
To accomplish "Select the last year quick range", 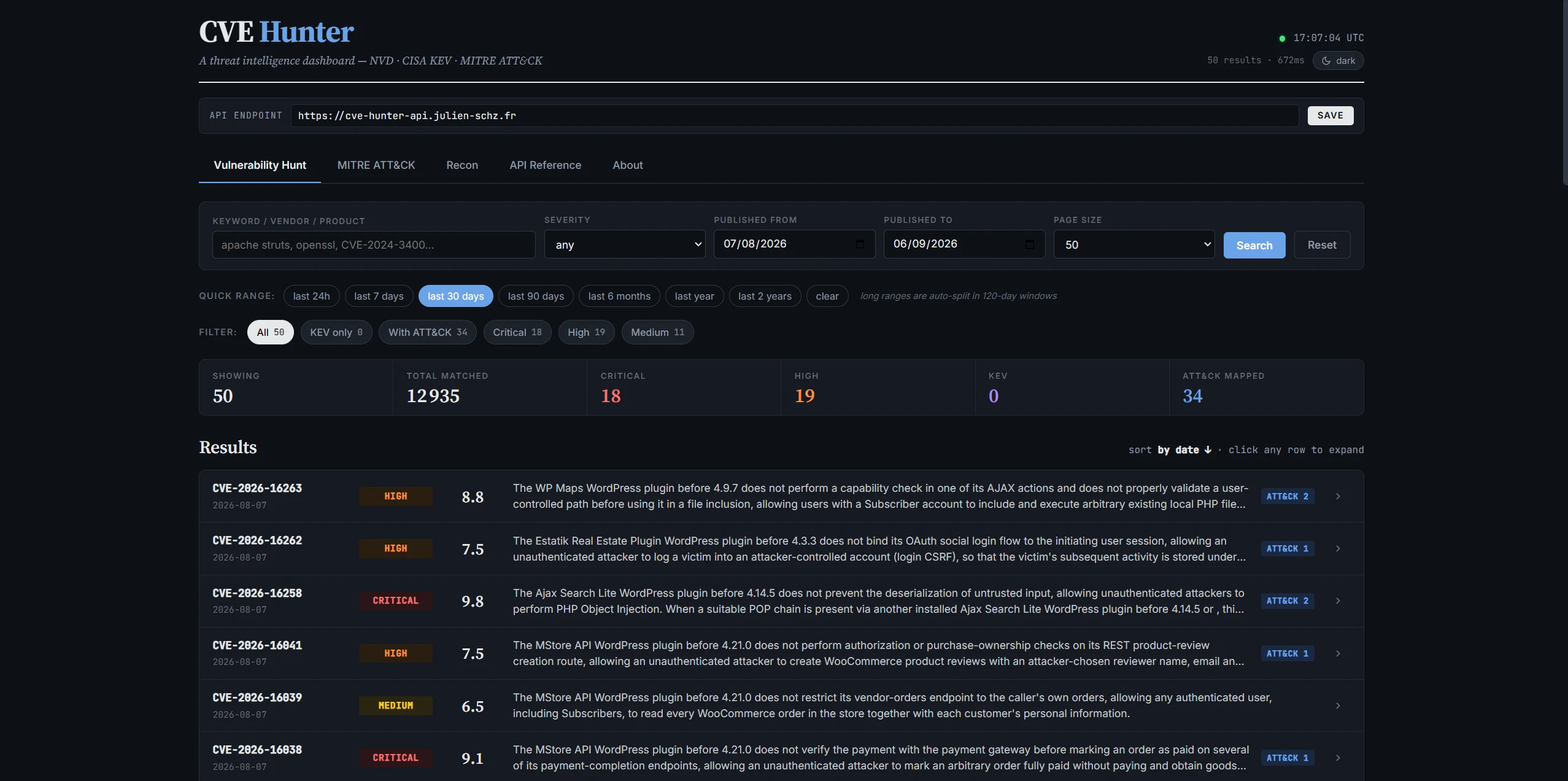I will pos(695,296).
